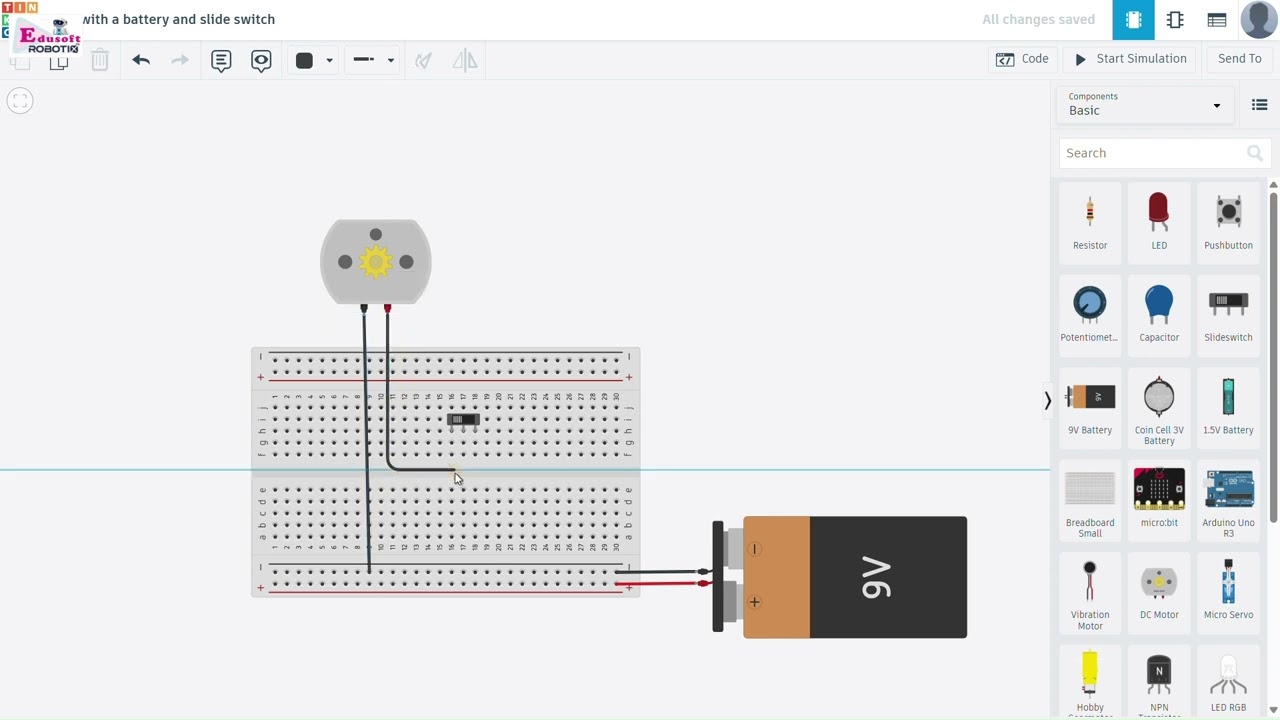Viewport: 1280px width, 720px height.
Task: Open the Code editor
Action: coord(1022,59)
